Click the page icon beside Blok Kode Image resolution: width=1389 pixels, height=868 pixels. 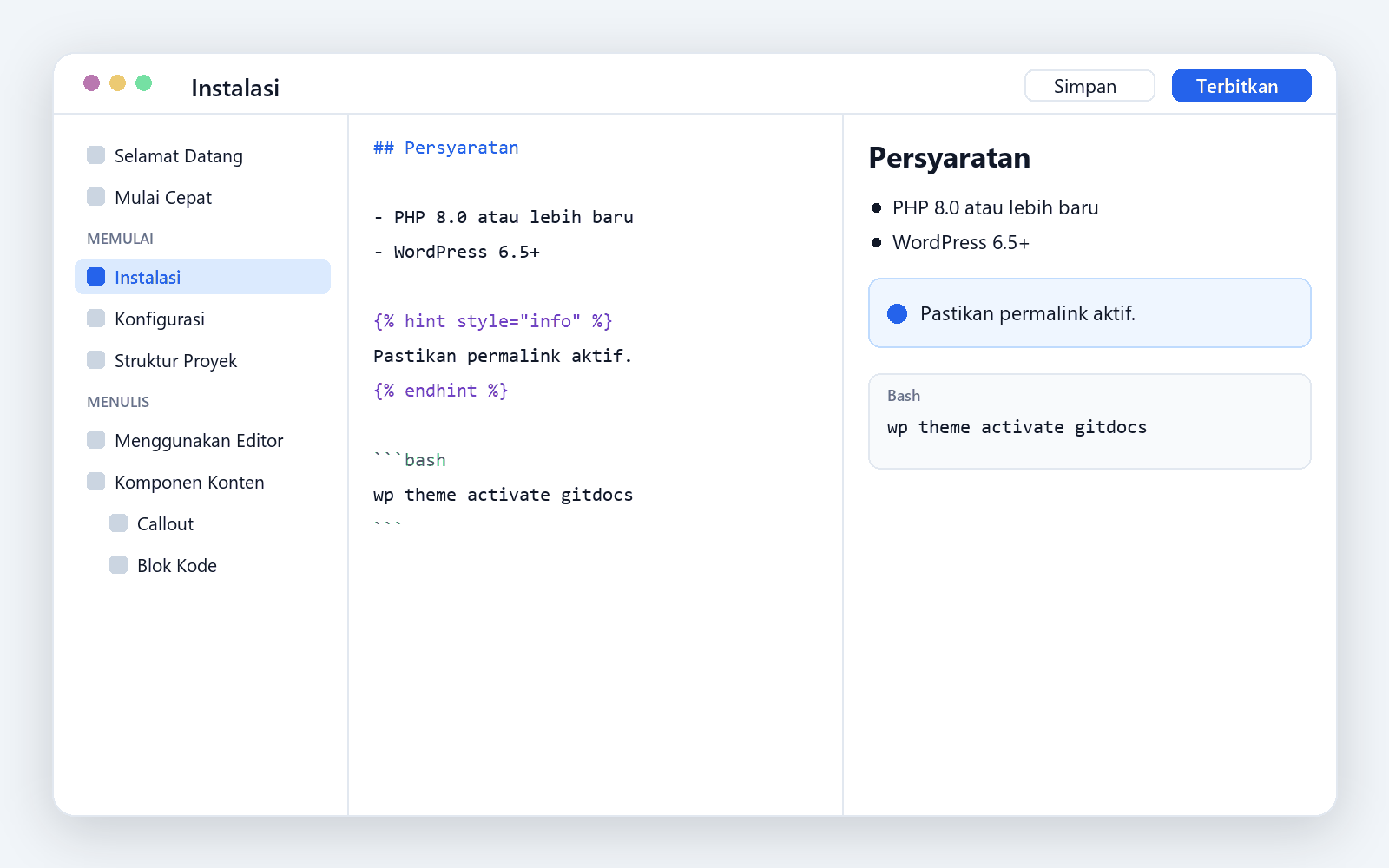point(119,565)
